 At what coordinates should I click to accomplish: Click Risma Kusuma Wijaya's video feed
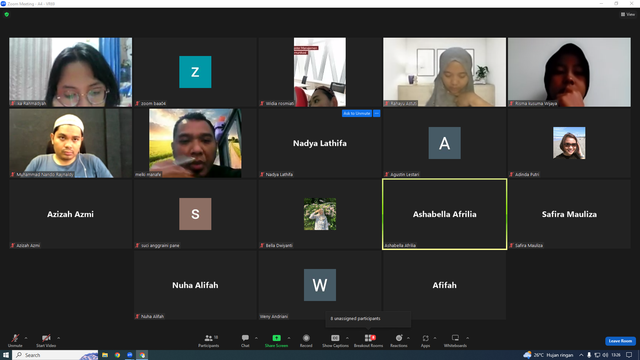tap(569, 72)
